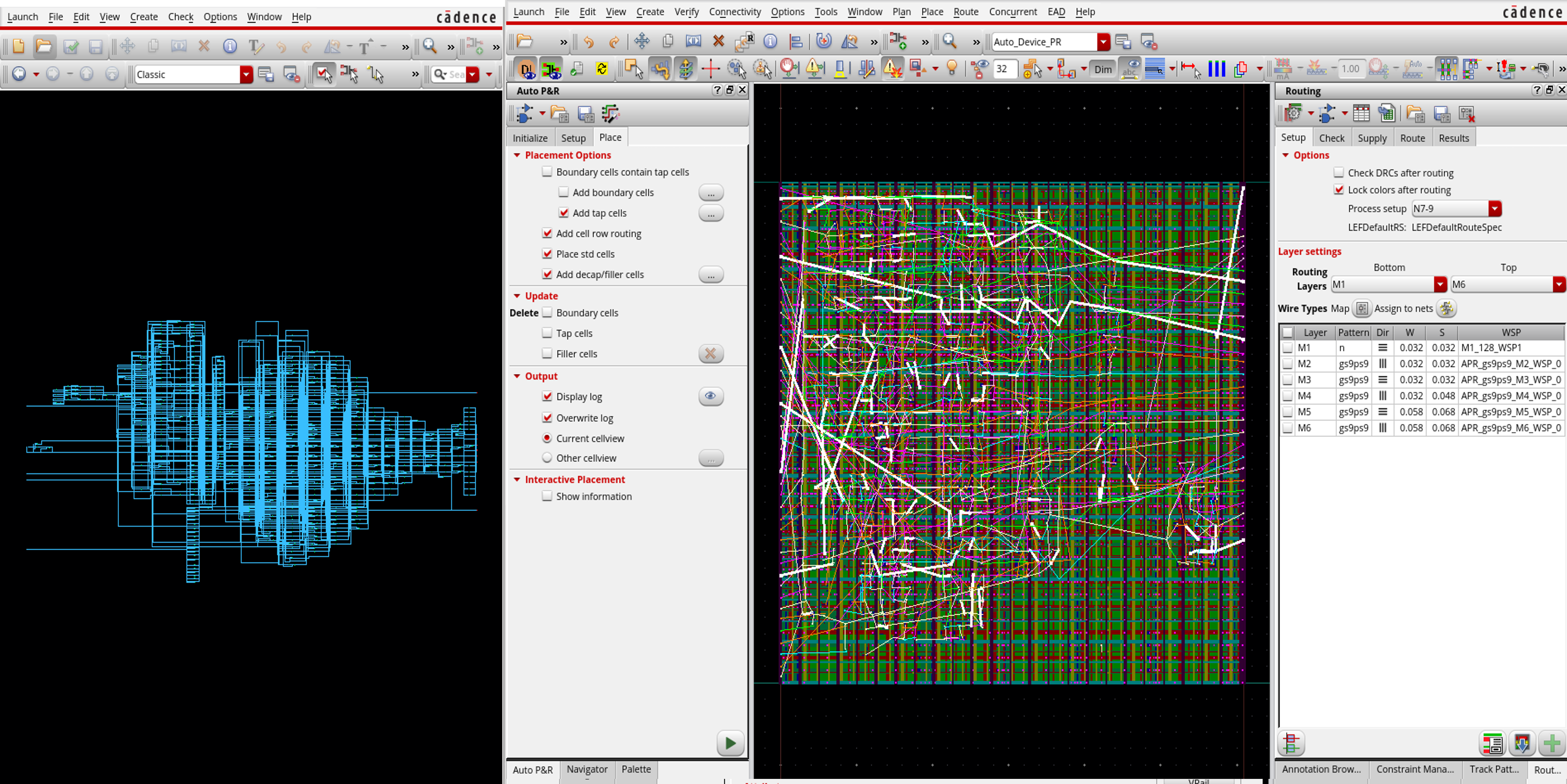
Task: Open Process setup N7-9 dropdown
Action: tap(1494, 208)
